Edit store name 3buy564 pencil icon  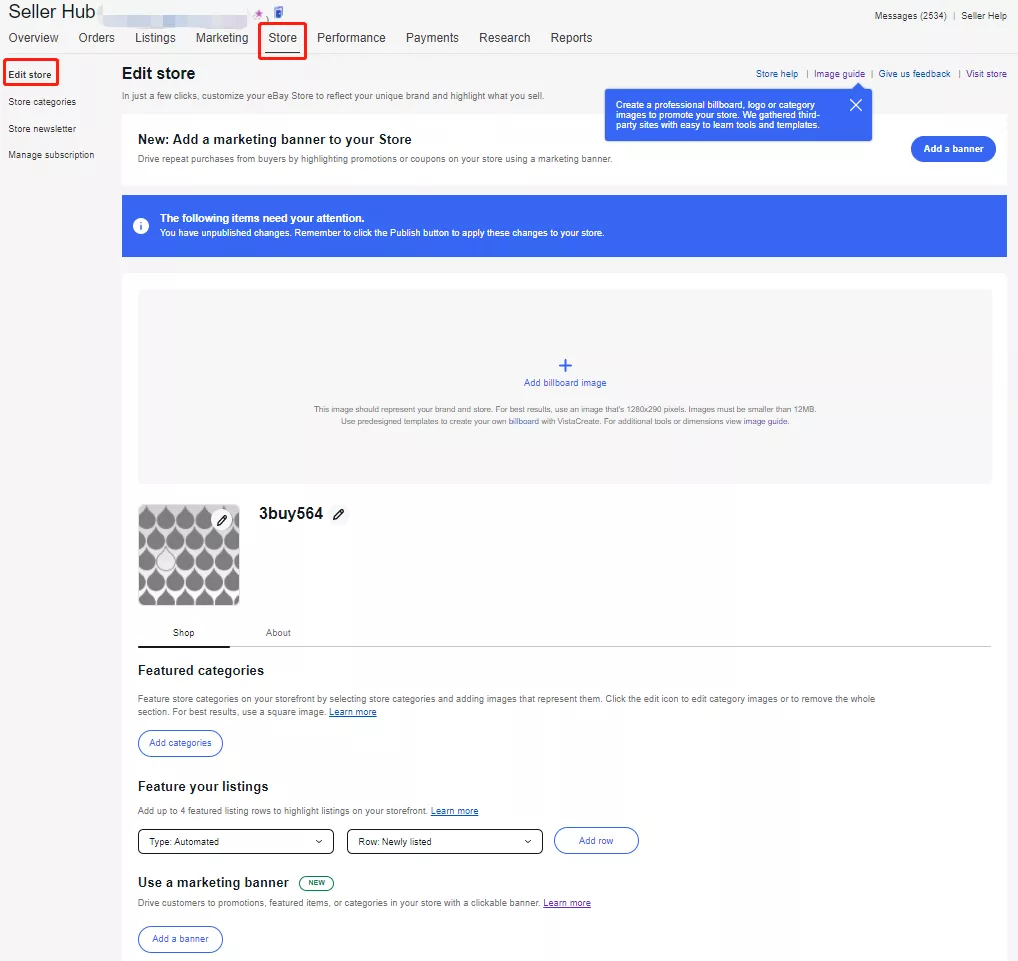pyautogui.click(x=339, y=514)
